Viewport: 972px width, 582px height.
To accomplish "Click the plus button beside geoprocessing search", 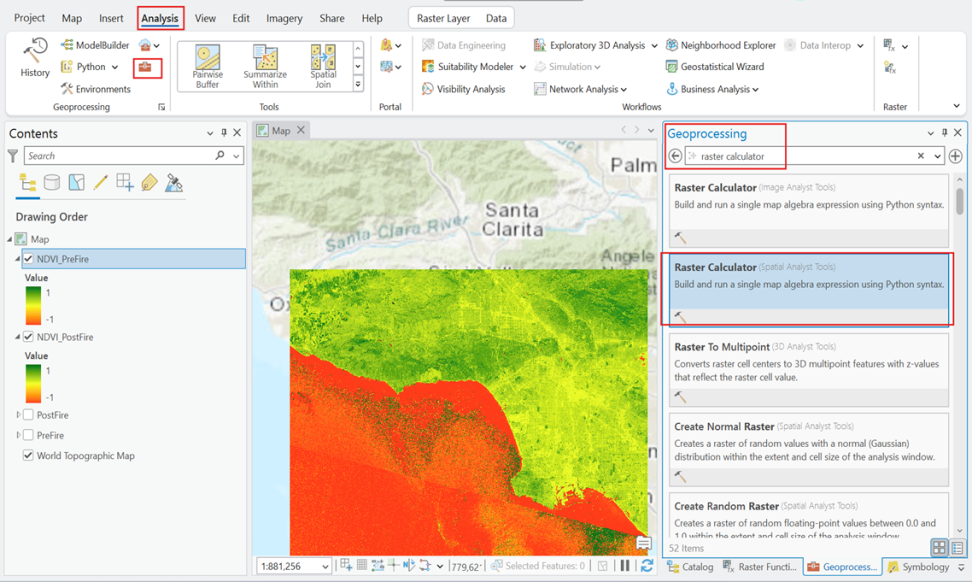I will coord(955,156).
